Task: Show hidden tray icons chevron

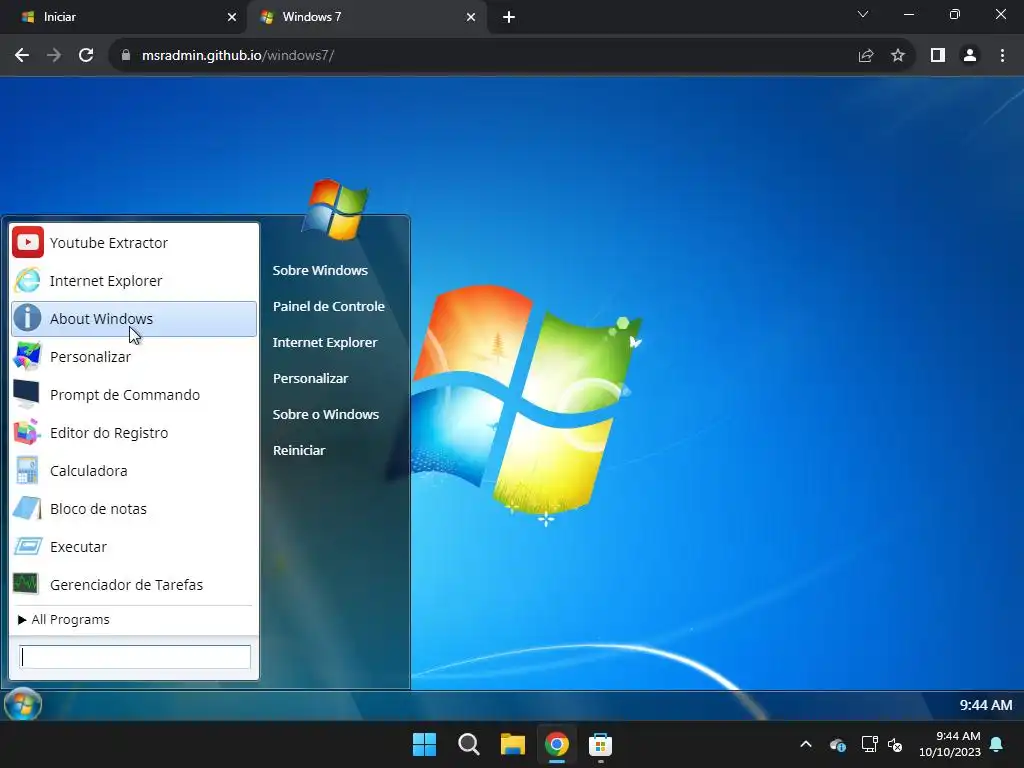Action: [x=806, y=744]
